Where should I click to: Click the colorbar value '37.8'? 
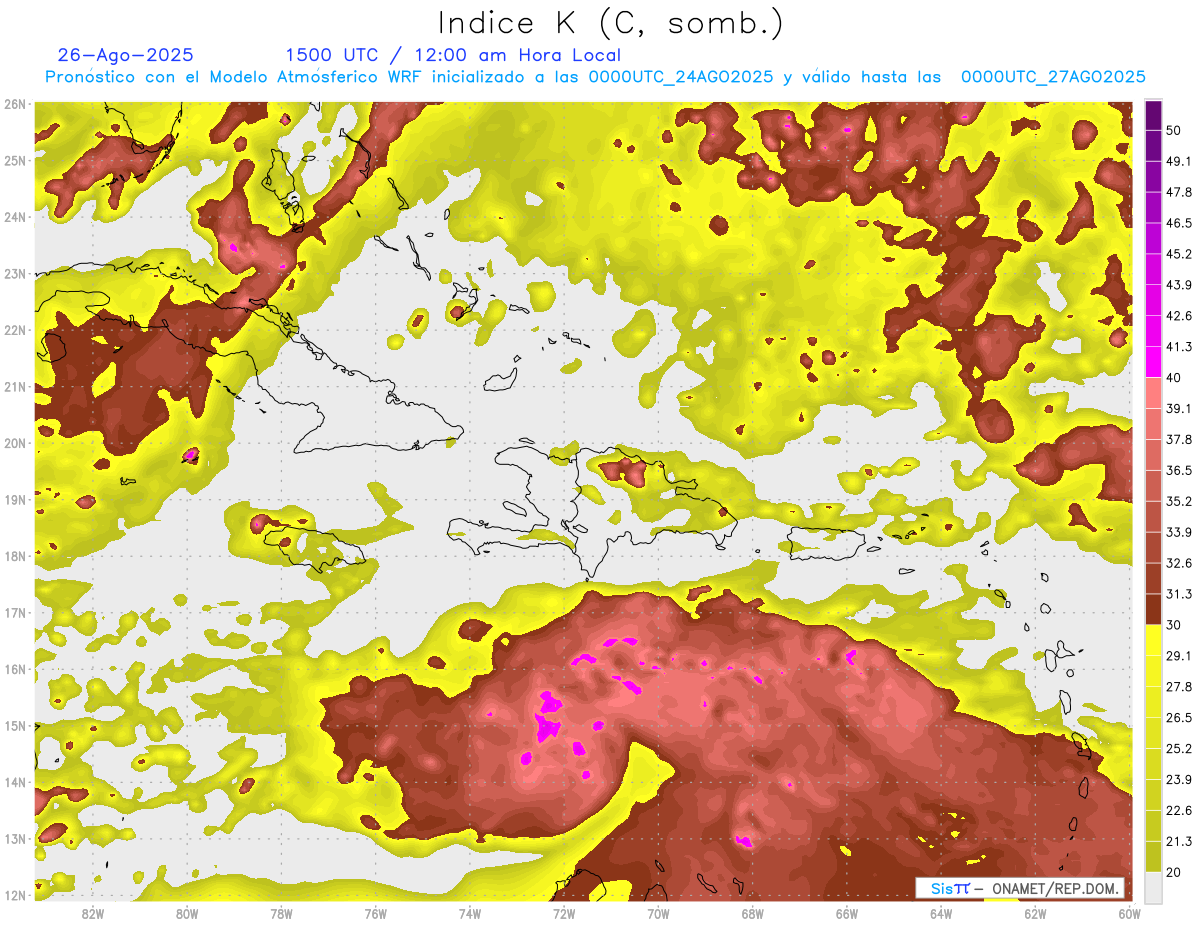click(x=1178, y=439)
